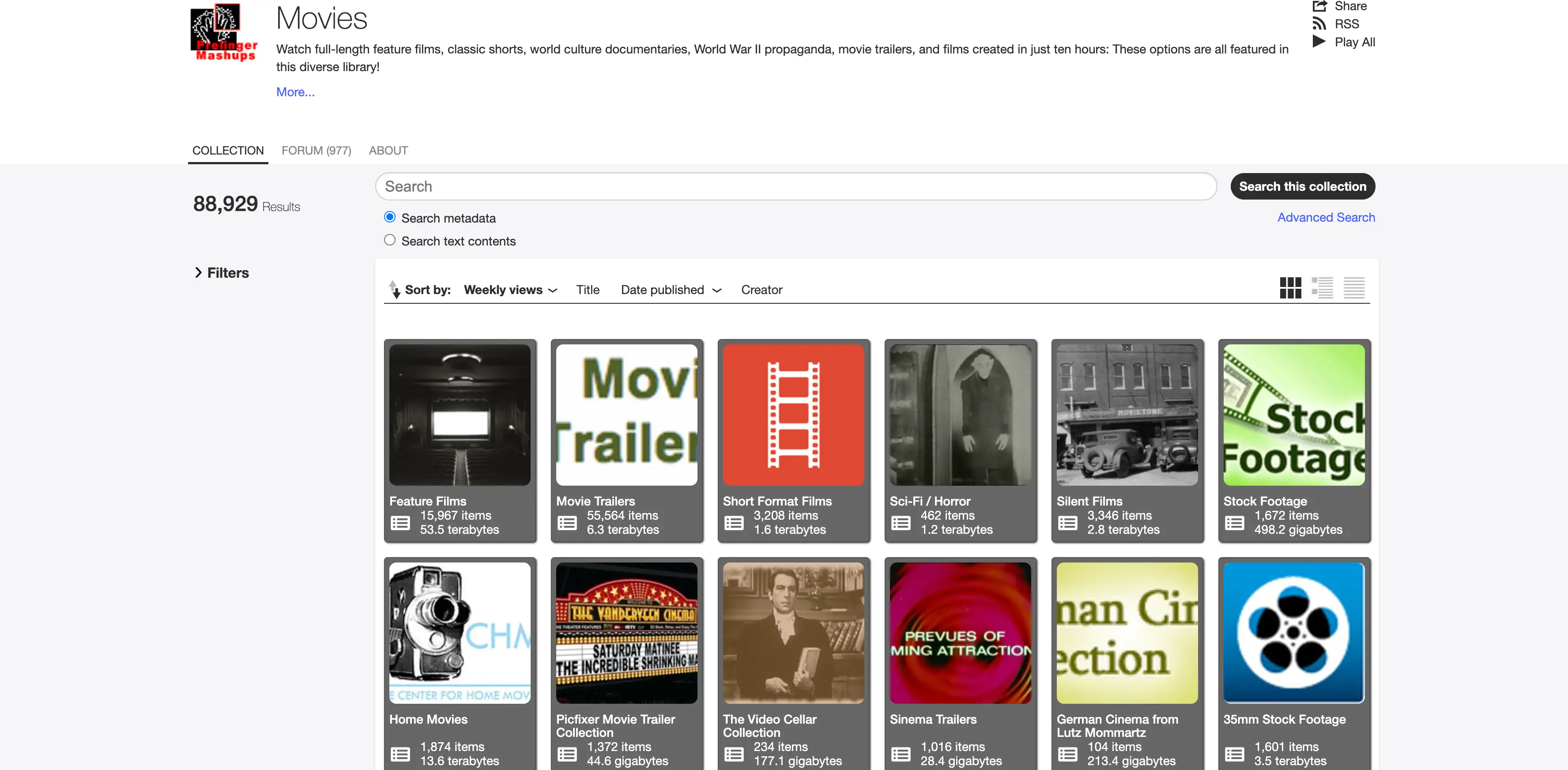The width and height of the screenshot is (1568, 770).
Task: Sort by Title
Action: [x=588, y=290]
